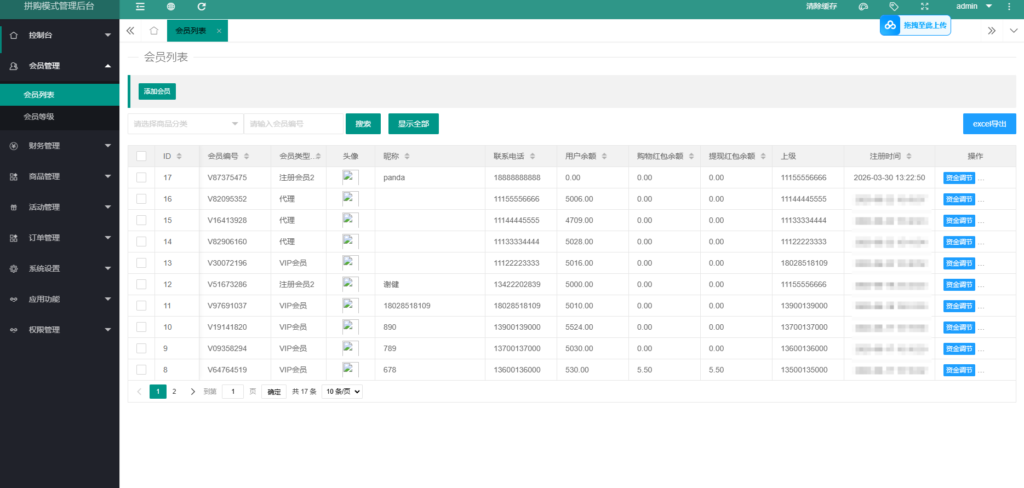Toggle sidebar with the hamburger menu icon
The height and width of the screenshot is (488, 1024).
(x=140, y=7)
